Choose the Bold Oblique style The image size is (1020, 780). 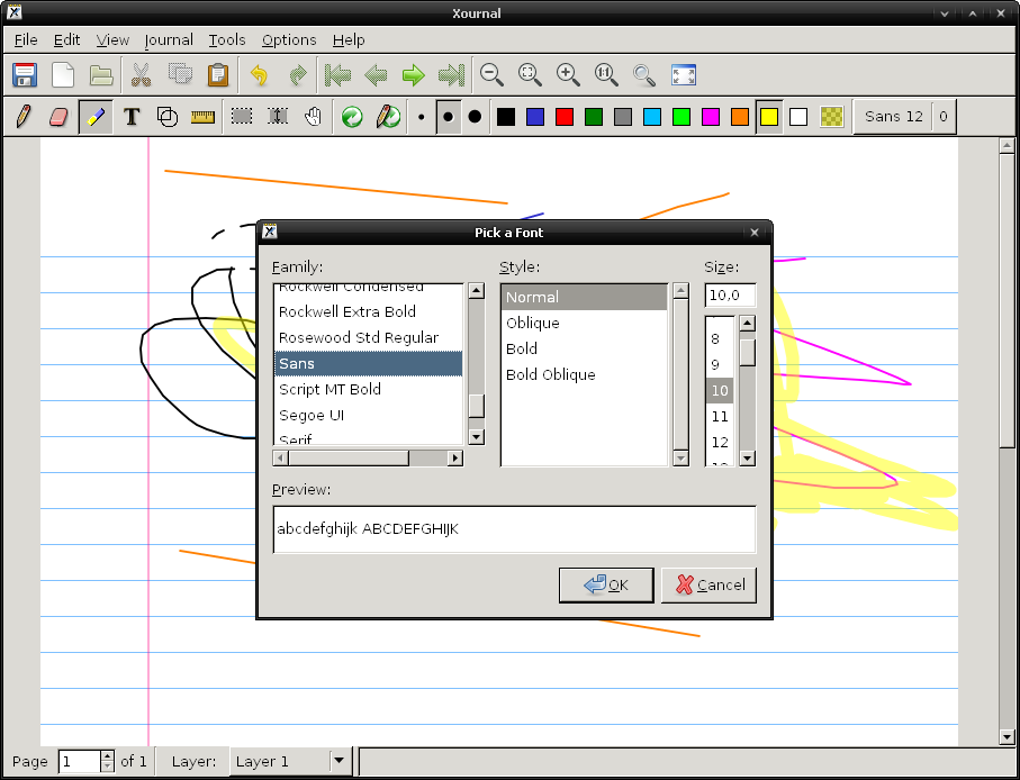click(x=584, y=375)
